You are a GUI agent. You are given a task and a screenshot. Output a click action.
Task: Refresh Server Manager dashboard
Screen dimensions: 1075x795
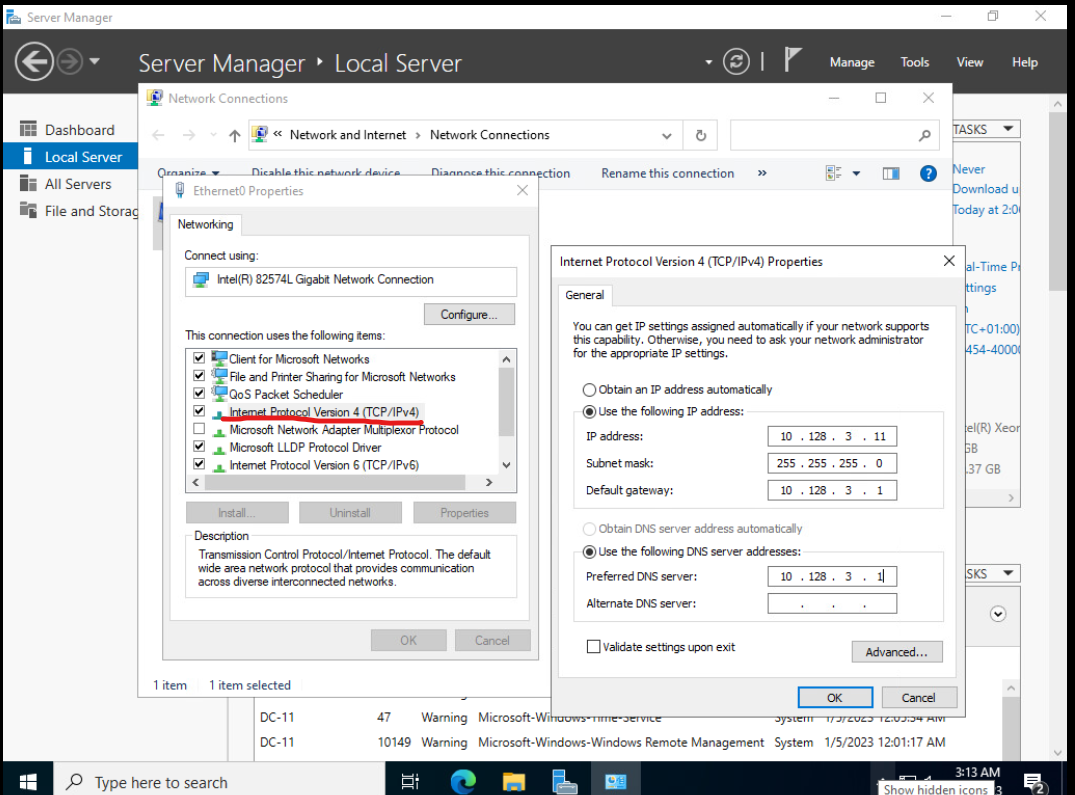click(x=736, y=62)
